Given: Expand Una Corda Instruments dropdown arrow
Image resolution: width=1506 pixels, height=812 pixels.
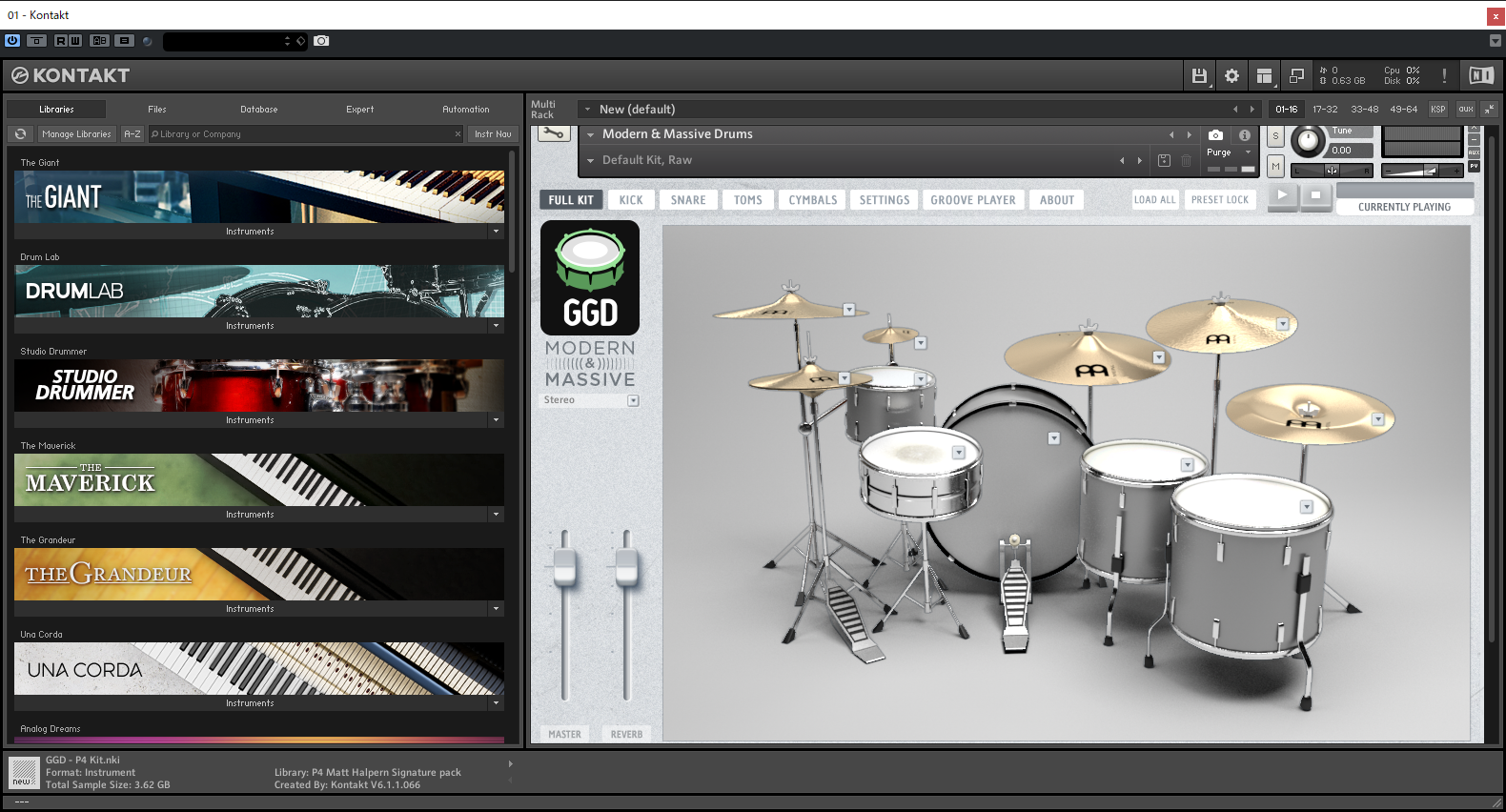Looking at the screenshot, I should tap(496, 703).
